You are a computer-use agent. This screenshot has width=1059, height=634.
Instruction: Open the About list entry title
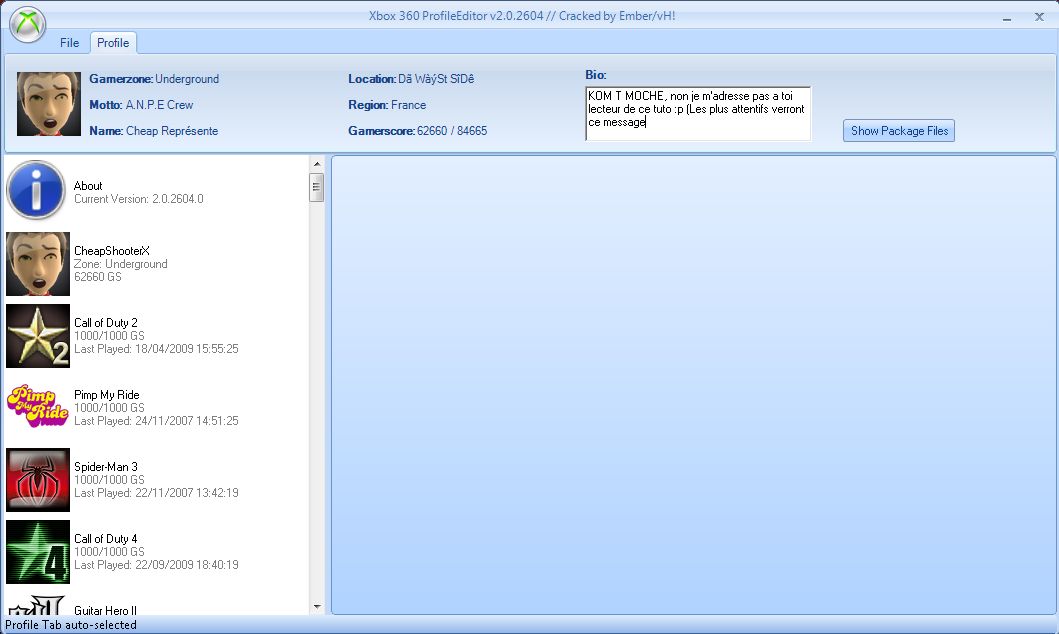[x=88, y=186]
